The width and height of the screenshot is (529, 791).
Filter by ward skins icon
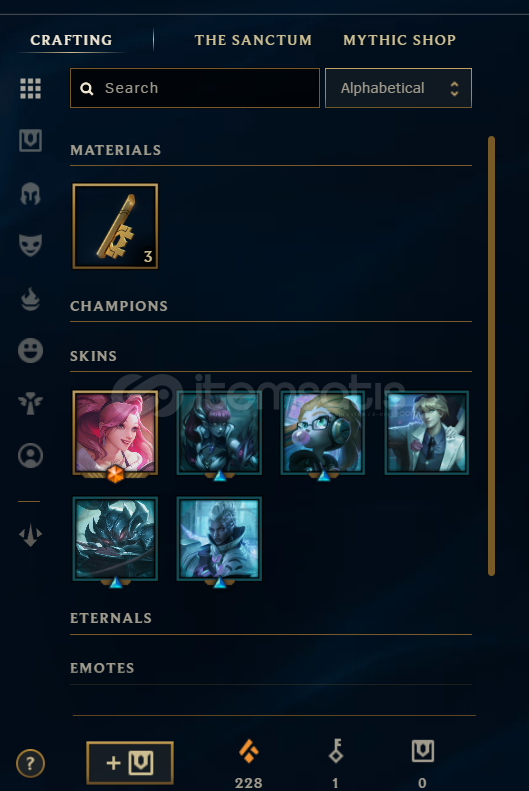(x=30, y=403)
